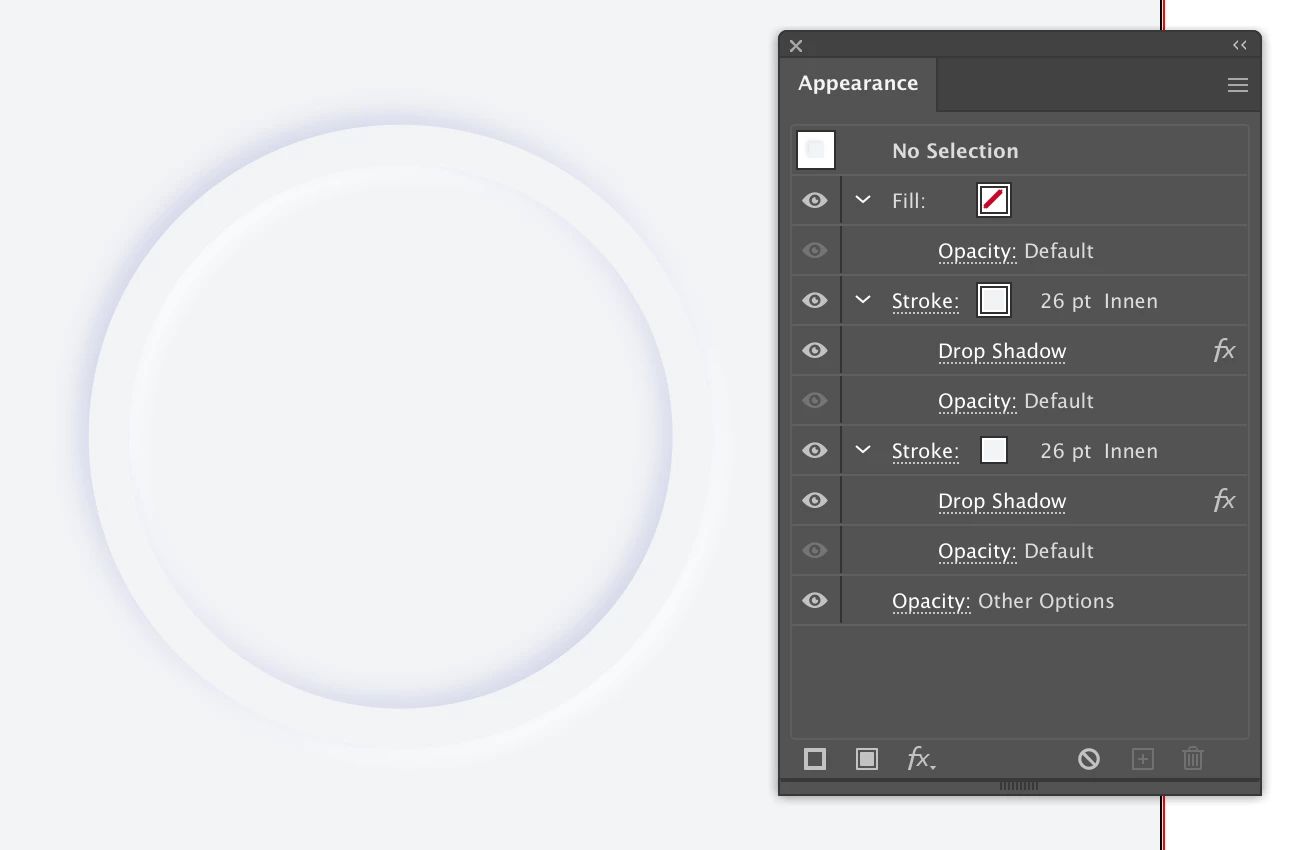This screenshot has height=850, width=1294.
Task: Open the second Stroke's color swatch
Action: (x=994, y=450)
